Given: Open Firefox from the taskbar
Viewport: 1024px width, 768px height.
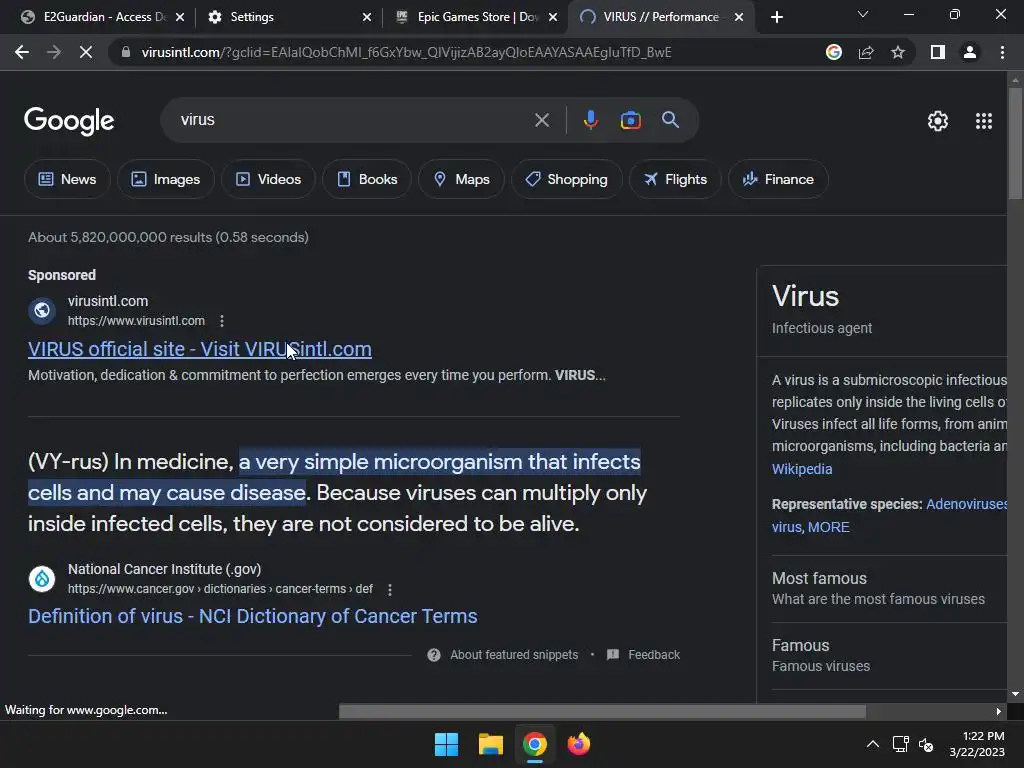Looking at the screenshot, I should point(579,744).
